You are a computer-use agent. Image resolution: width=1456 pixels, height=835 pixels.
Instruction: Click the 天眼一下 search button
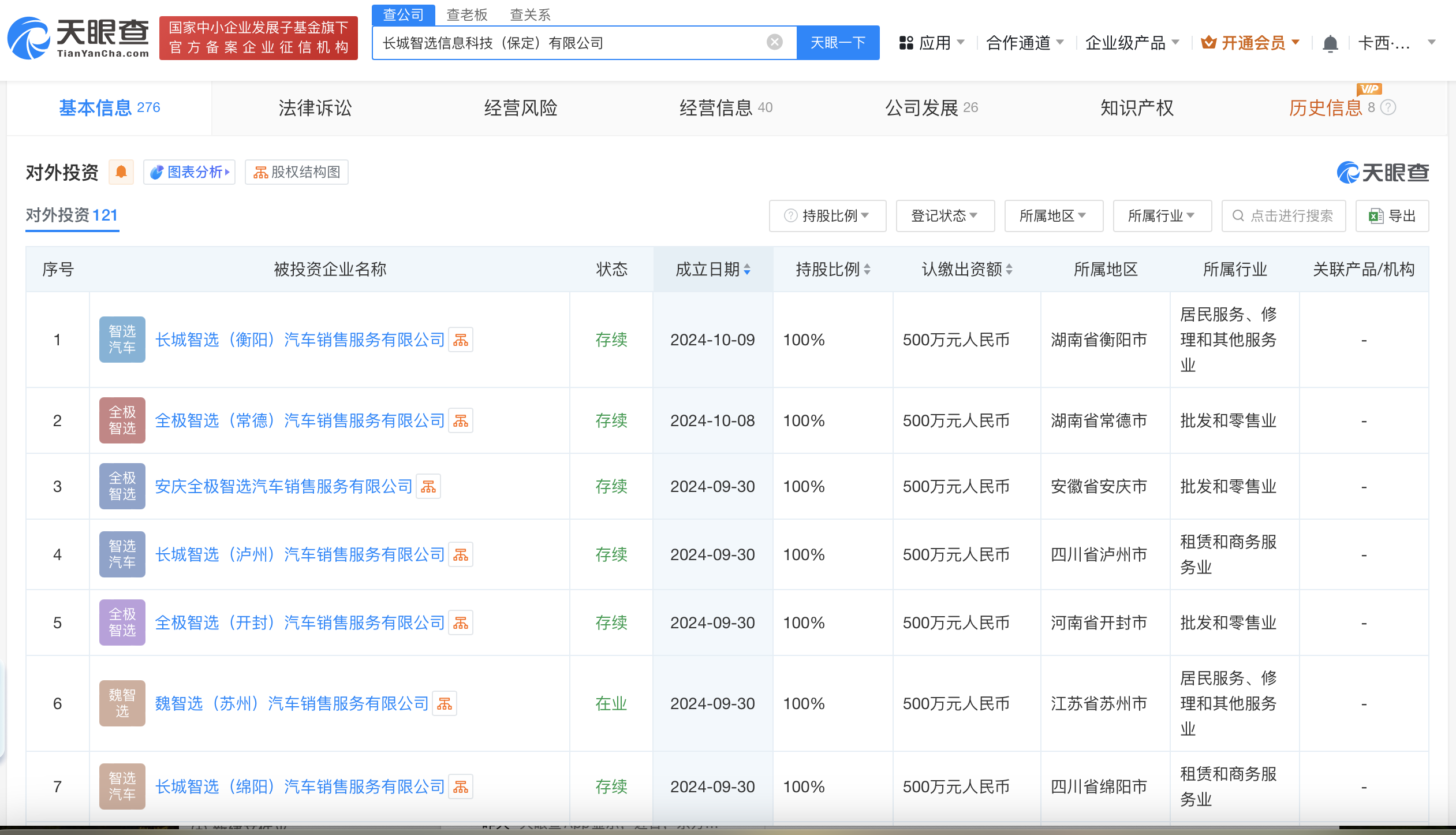(838, 43)
